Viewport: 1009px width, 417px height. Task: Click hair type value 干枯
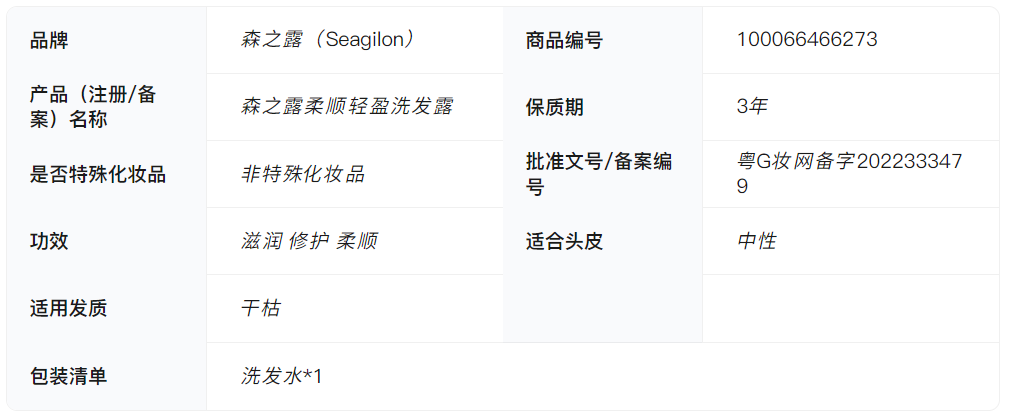pyautogui.click(x=261, y=308)
